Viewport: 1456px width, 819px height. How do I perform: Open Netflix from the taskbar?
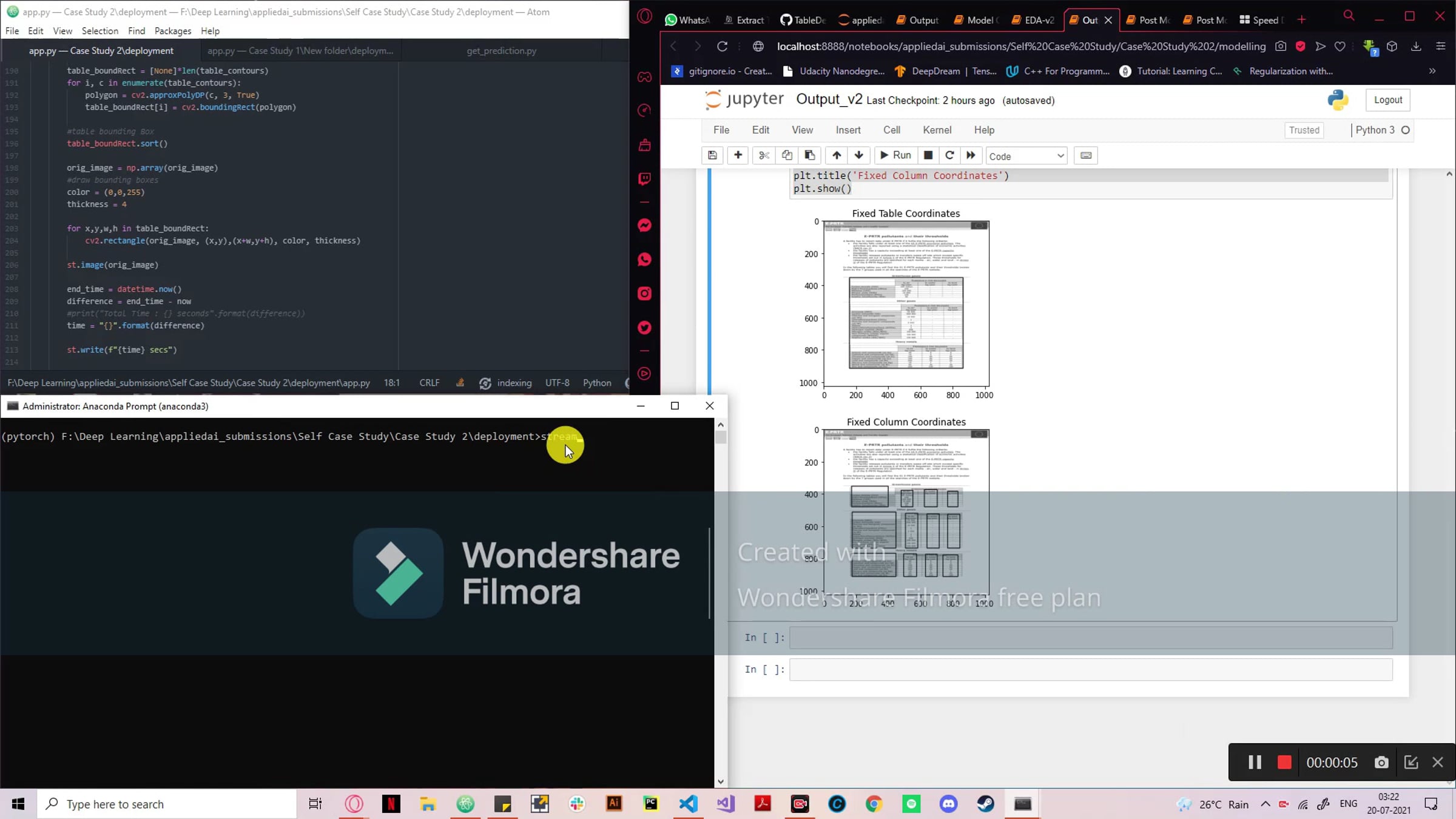(391, 804)
